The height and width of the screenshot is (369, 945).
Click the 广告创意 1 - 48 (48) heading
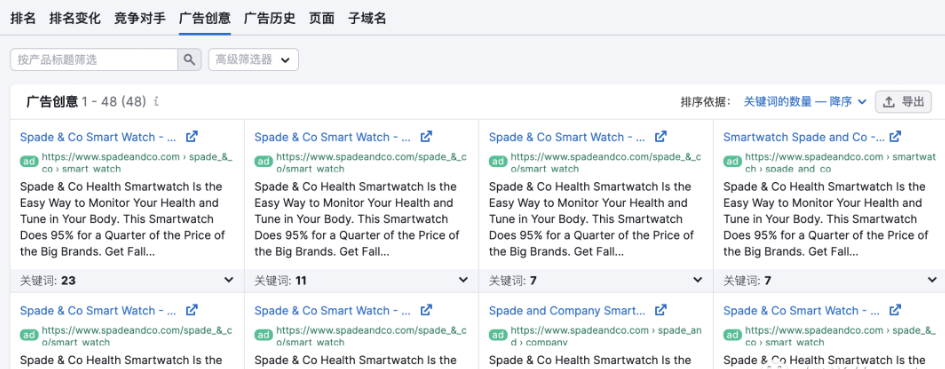(86, 102)
